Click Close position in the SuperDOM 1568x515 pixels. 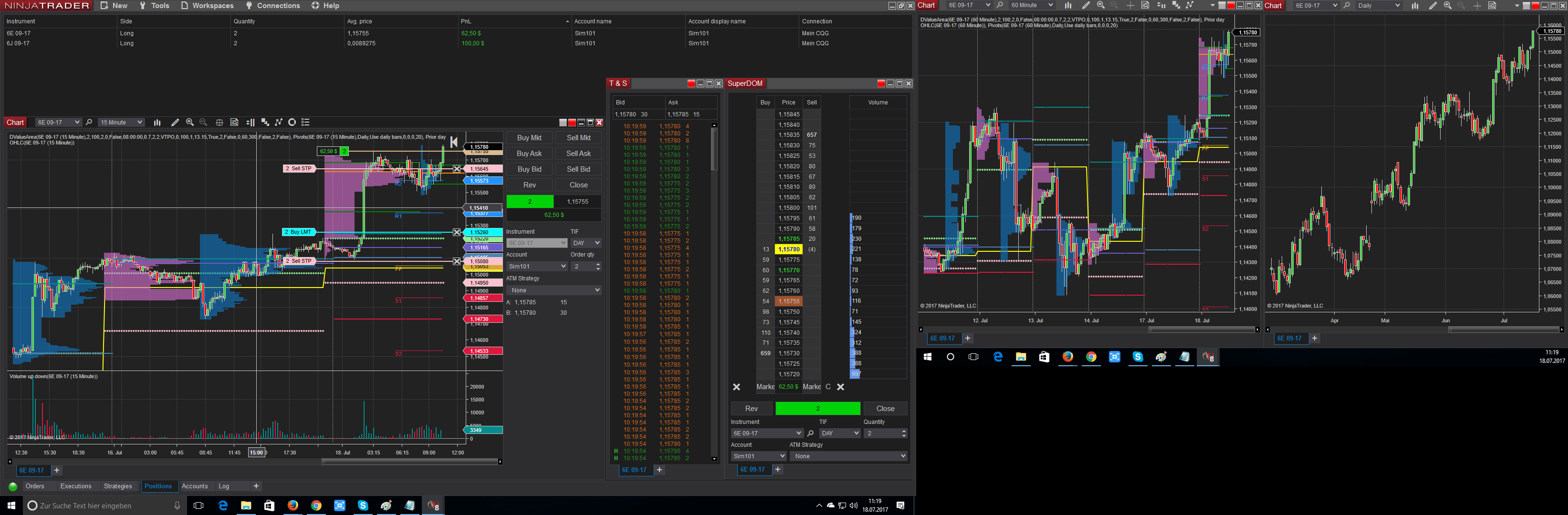point(885,409)
